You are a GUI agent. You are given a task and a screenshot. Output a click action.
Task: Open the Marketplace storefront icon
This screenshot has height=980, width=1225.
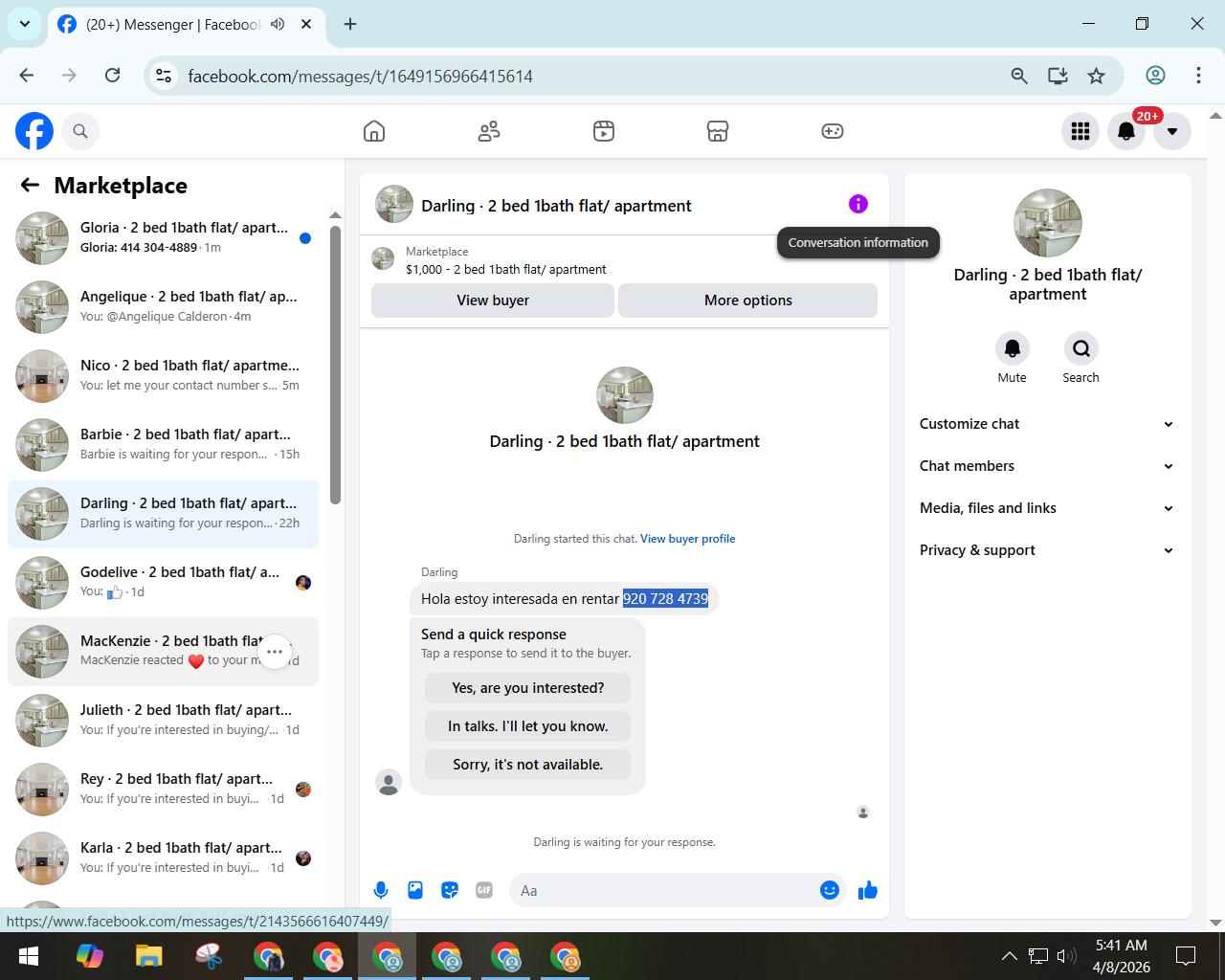718,131
